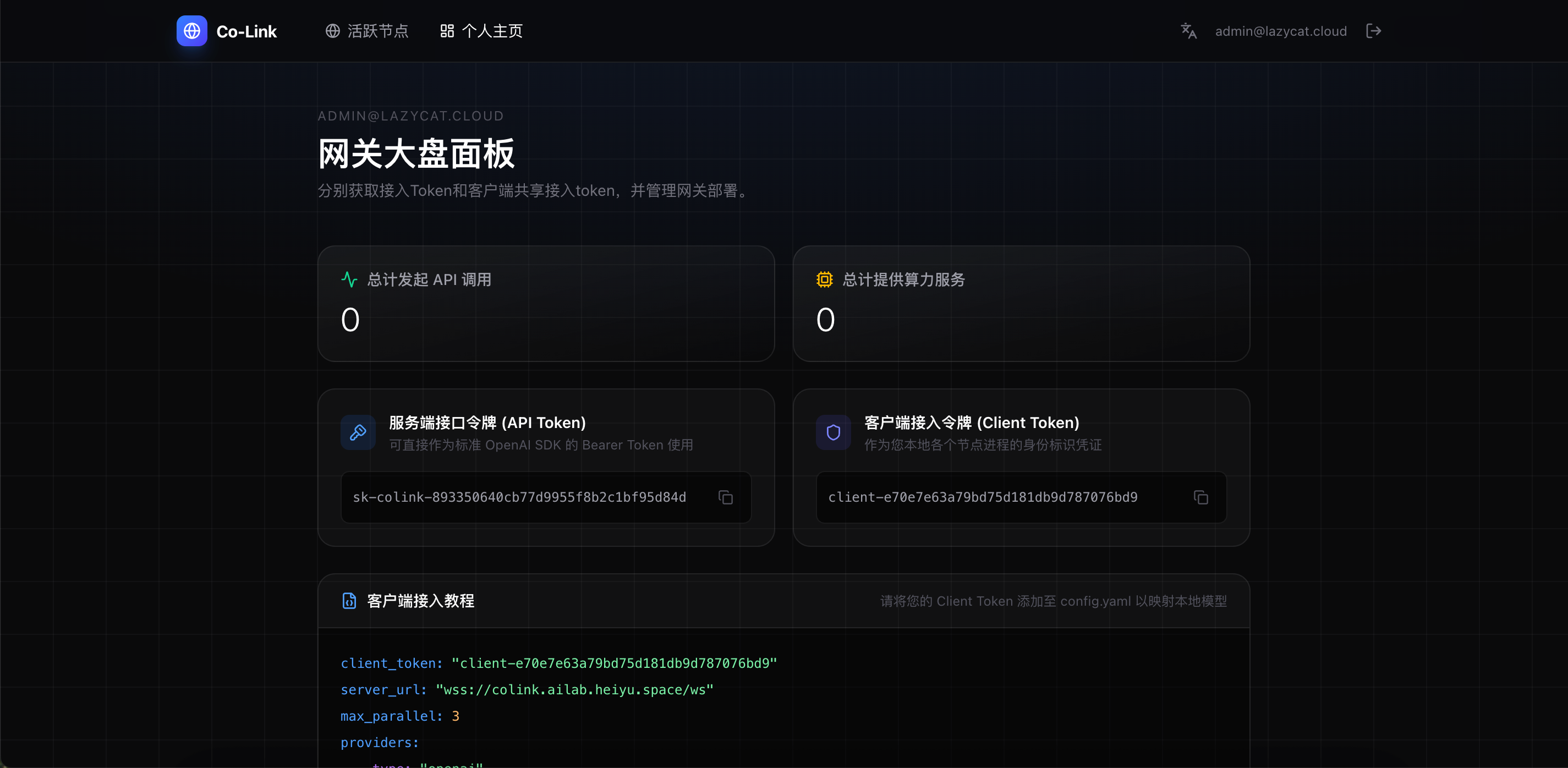
Task: Click the language translate icon
Action: pyautogui.click(x=1188, y=31)
